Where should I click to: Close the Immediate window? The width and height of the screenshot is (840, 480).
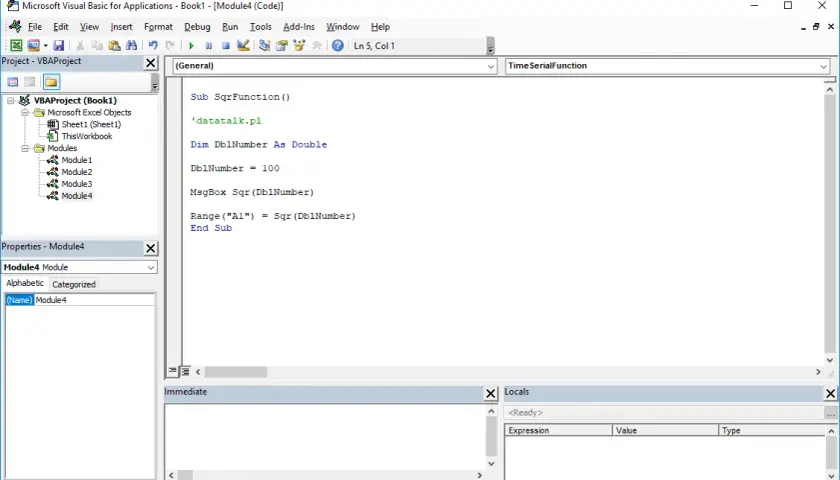click(490, 394)
